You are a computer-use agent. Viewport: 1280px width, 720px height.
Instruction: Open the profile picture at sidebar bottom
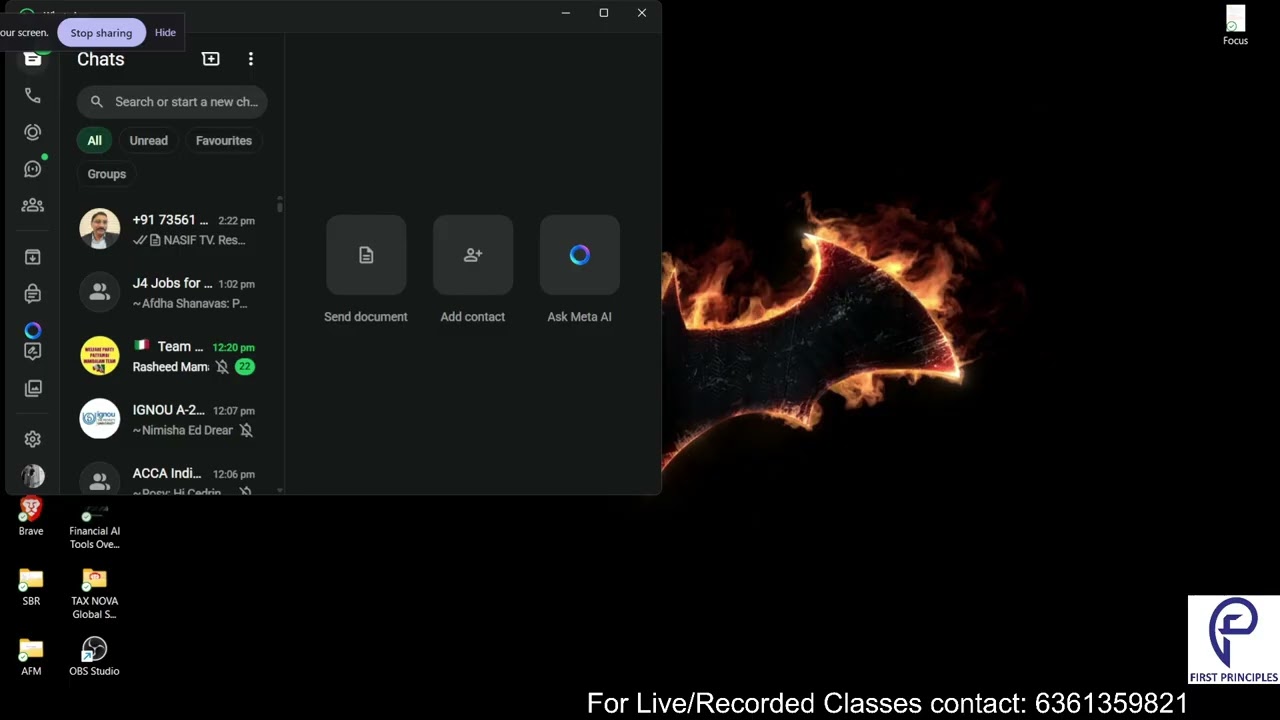coord(32,476)
